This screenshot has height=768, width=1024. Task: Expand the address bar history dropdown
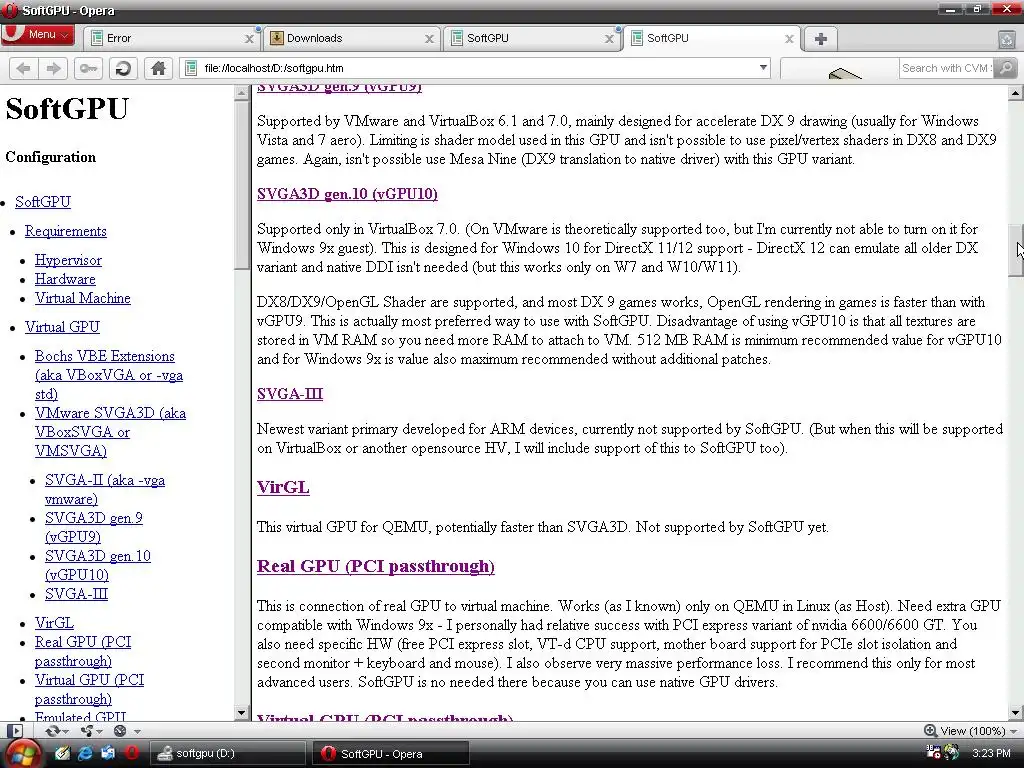click(x=763, y=68)
